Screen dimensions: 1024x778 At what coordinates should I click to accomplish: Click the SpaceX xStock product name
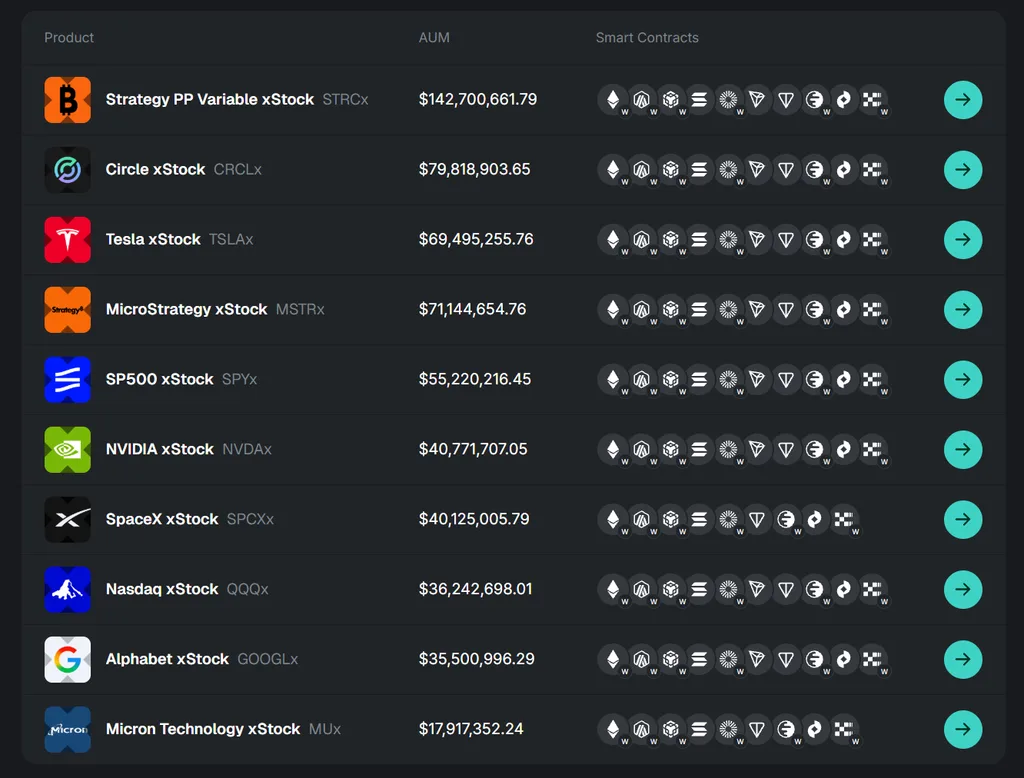point(162,519)
